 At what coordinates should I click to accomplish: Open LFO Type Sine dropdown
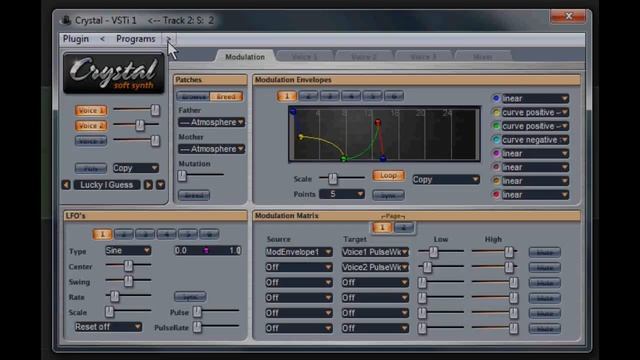tap(128, 251)
